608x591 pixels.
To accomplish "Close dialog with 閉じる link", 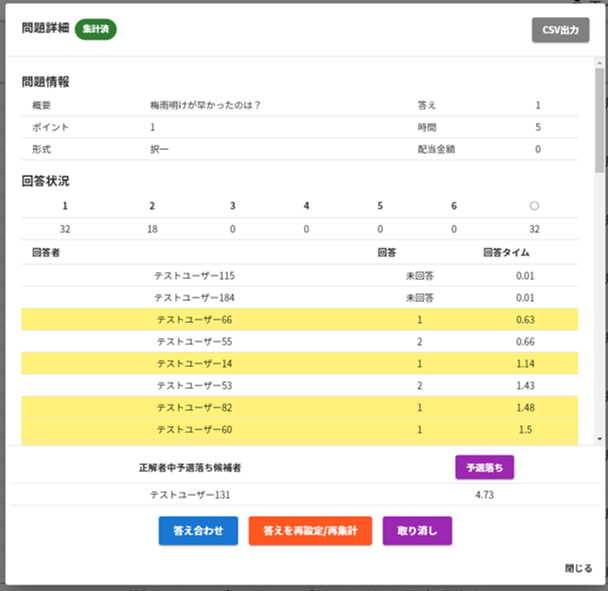I will click(x=578, y=568).
